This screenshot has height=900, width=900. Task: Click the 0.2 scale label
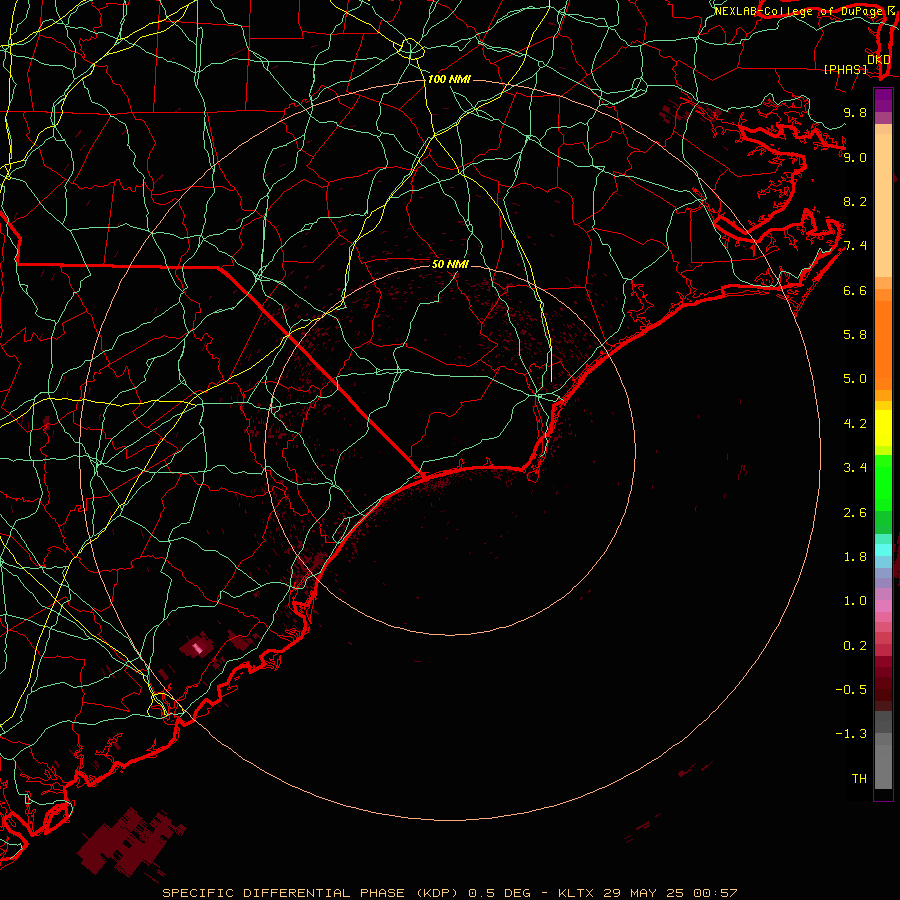pos(855,646)
